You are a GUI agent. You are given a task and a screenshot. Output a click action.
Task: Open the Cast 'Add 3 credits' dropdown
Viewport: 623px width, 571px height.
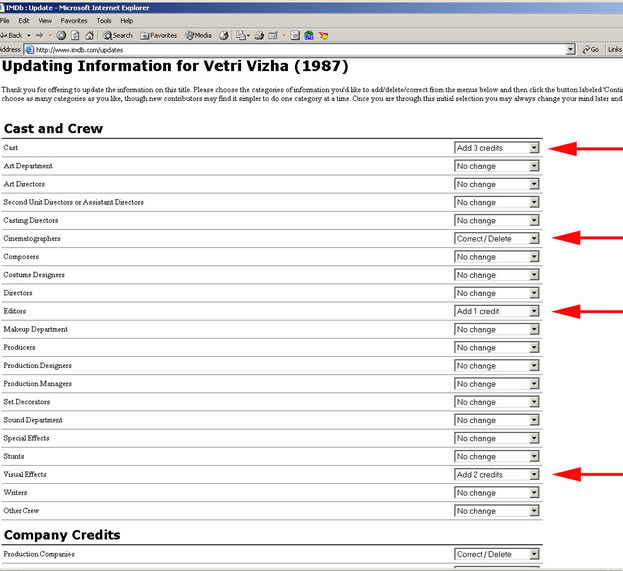pyautogui.click(x=497, y=148)
